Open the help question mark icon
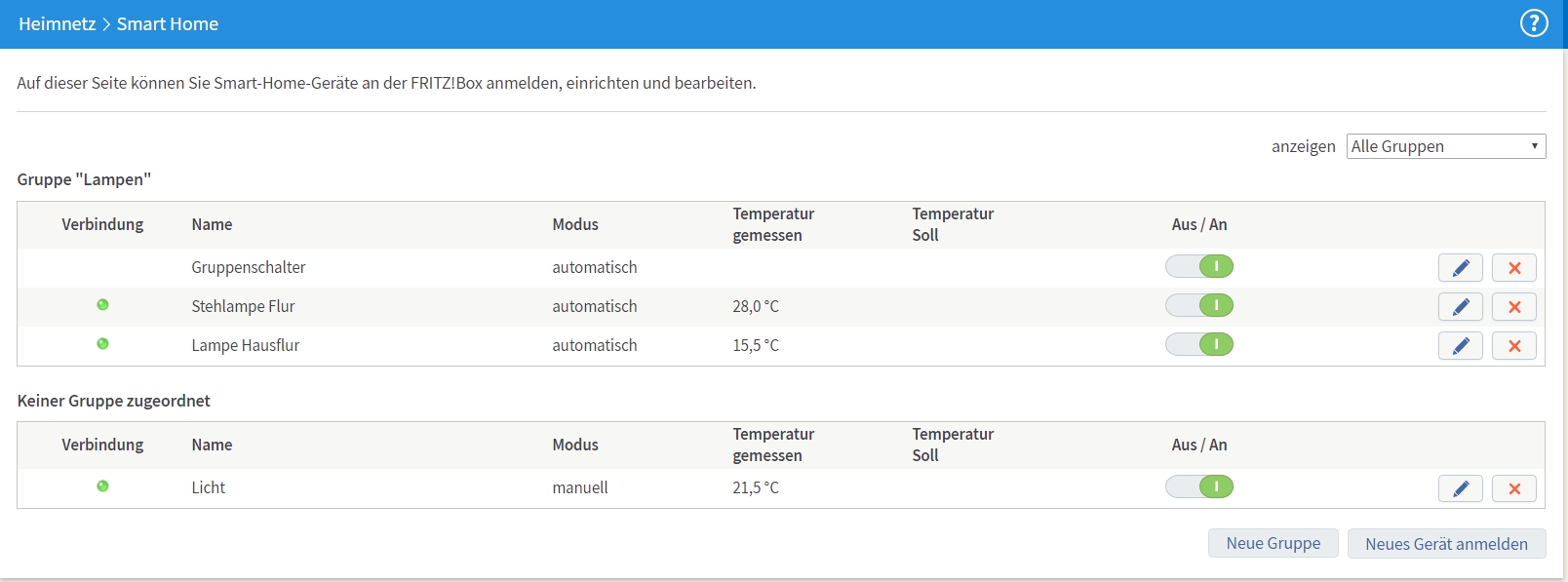Viewport: 1568px width, 582px height. 1534,23
